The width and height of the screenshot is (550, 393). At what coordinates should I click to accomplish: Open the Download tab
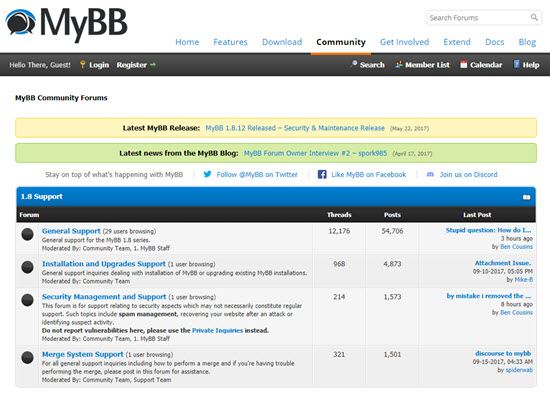coord(282,42)
